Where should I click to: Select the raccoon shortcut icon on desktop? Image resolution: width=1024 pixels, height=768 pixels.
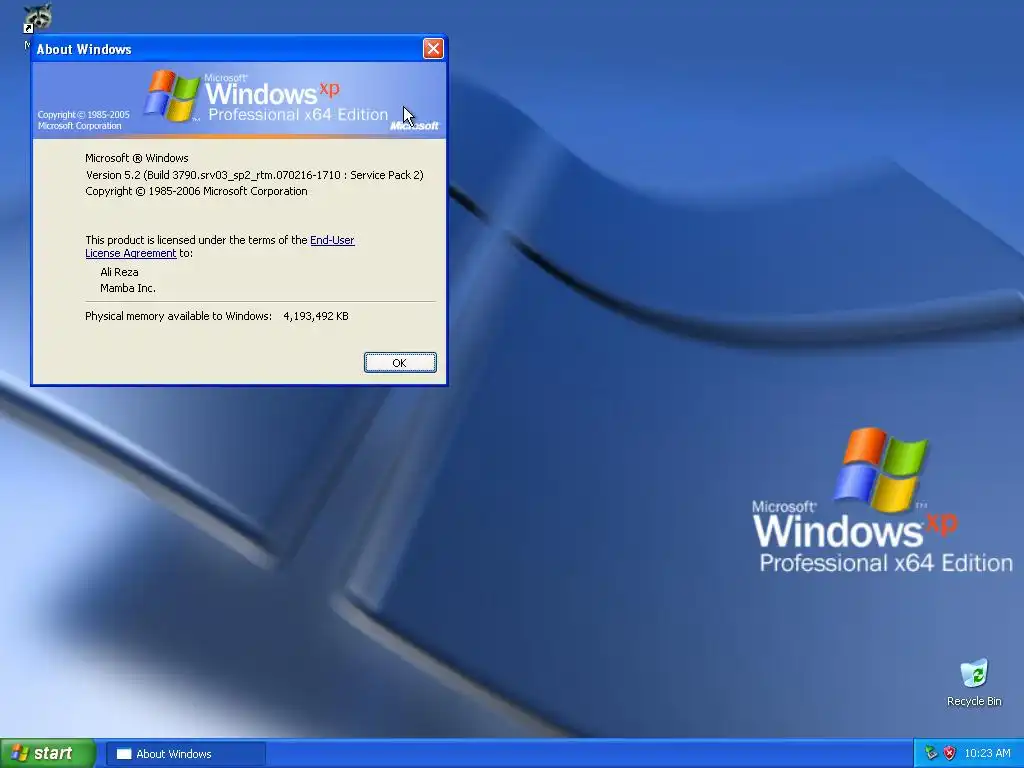click(x=37, y=18)
